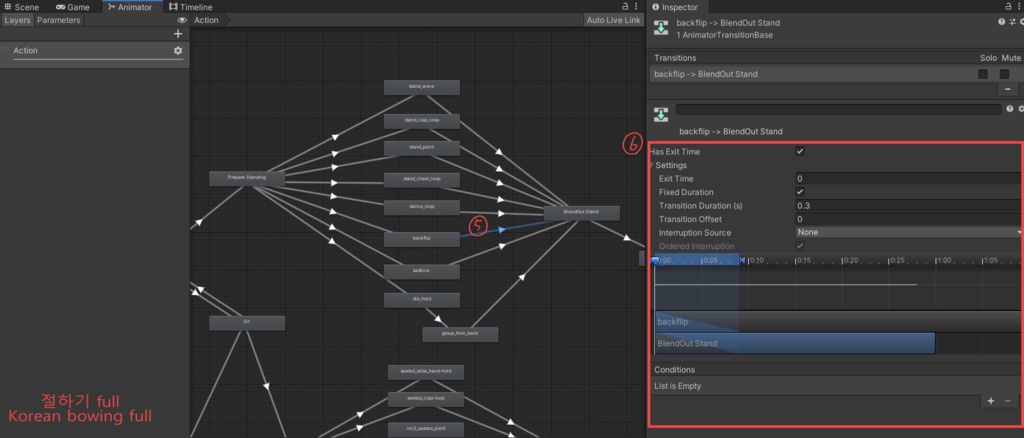Toggle Has Exit Time checkbox
This screenshot has height=438, width=1024.
point(800,151)
